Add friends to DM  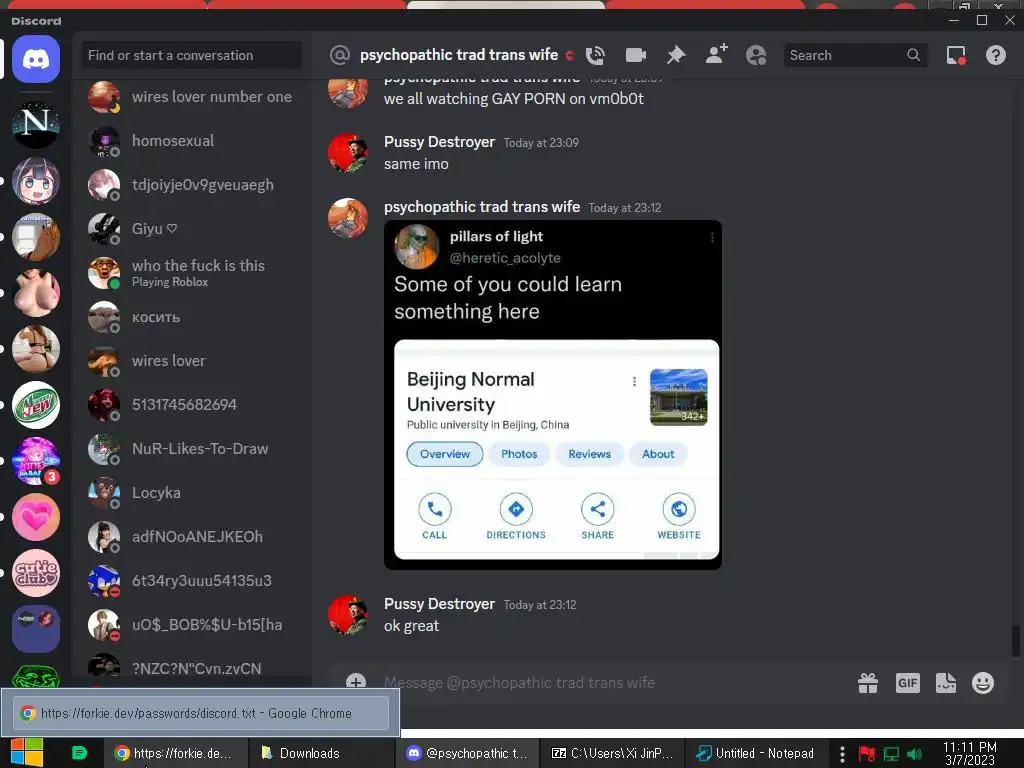[716, 55]
